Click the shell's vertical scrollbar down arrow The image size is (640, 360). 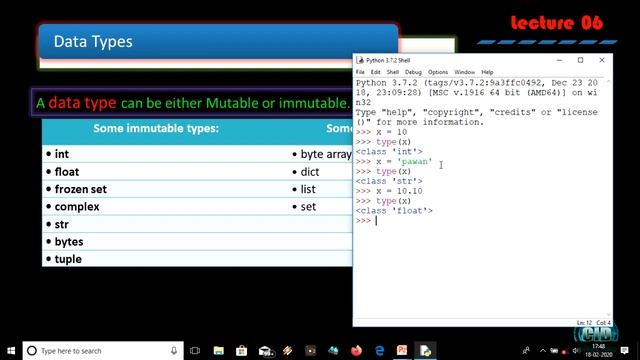(609, 315)
